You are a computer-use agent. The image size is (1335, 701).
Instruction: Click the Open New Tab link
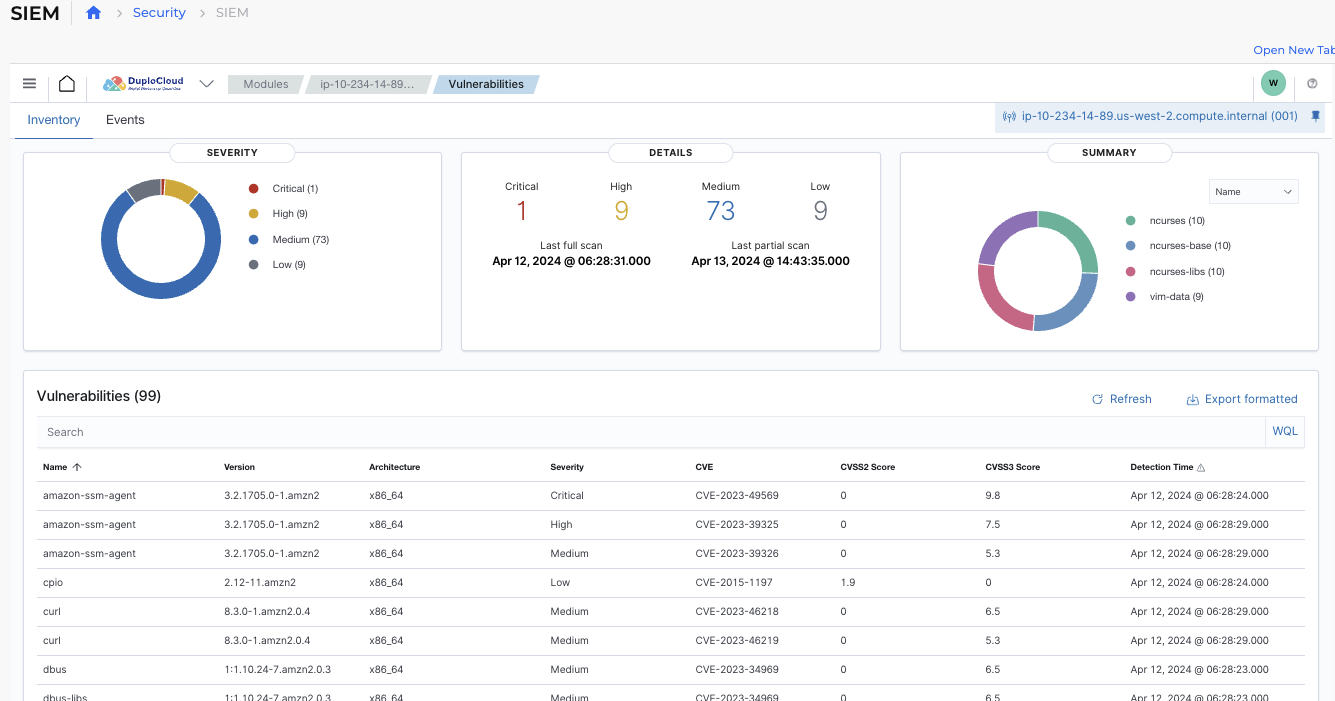pos(1294,50)
